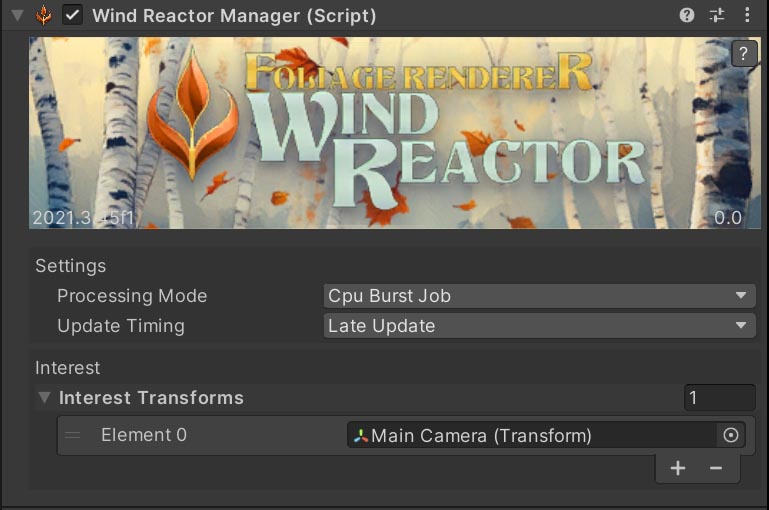Viewport: 769px width, 510px height.
Task: Open the Update Timing dropdown
Action: click(539, 326)
